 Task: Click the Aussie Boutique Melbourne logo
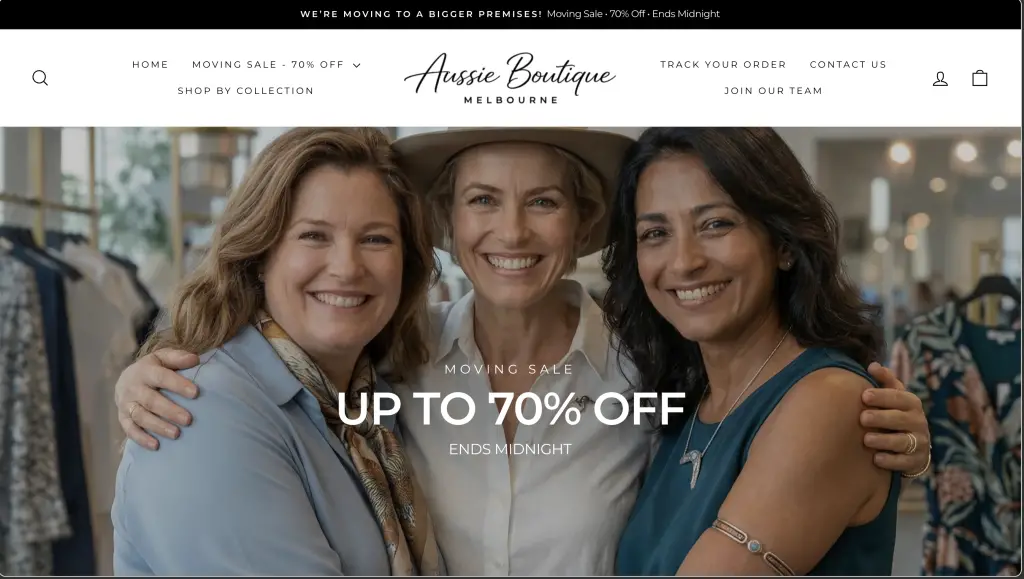(x=510, y=78)
